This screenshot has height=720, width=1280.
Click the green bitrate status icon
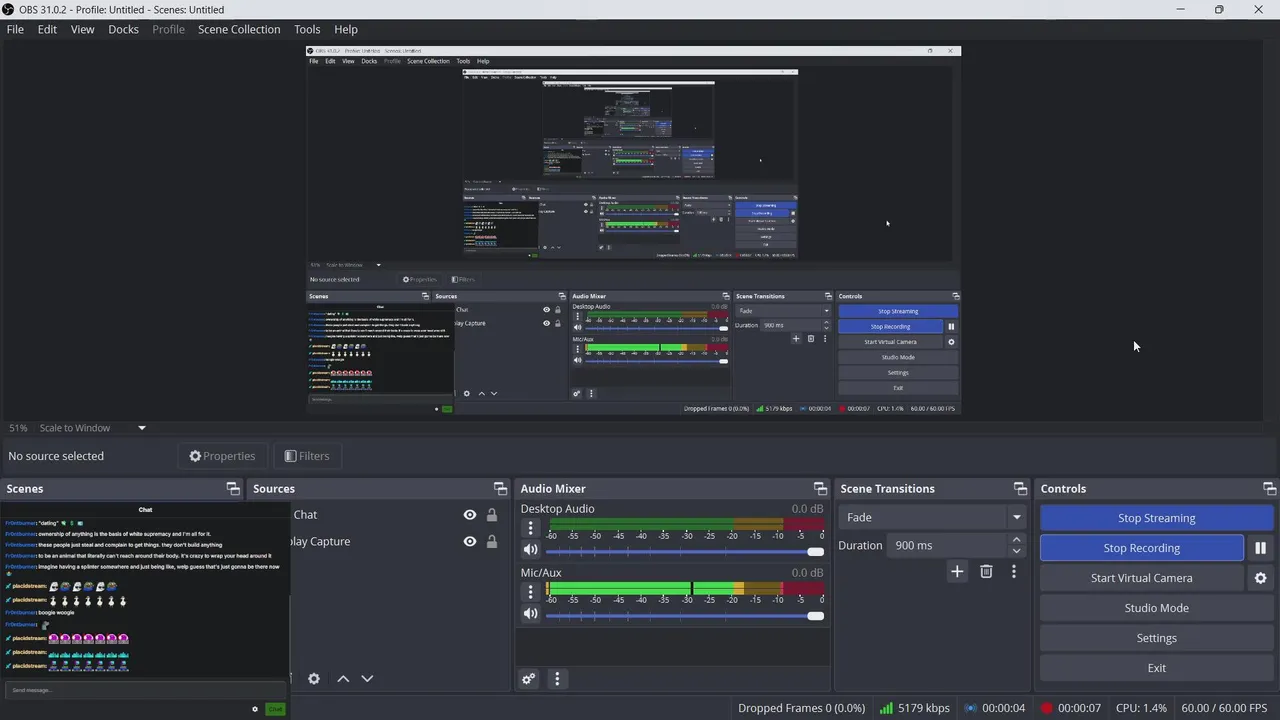tap(886, 708)
